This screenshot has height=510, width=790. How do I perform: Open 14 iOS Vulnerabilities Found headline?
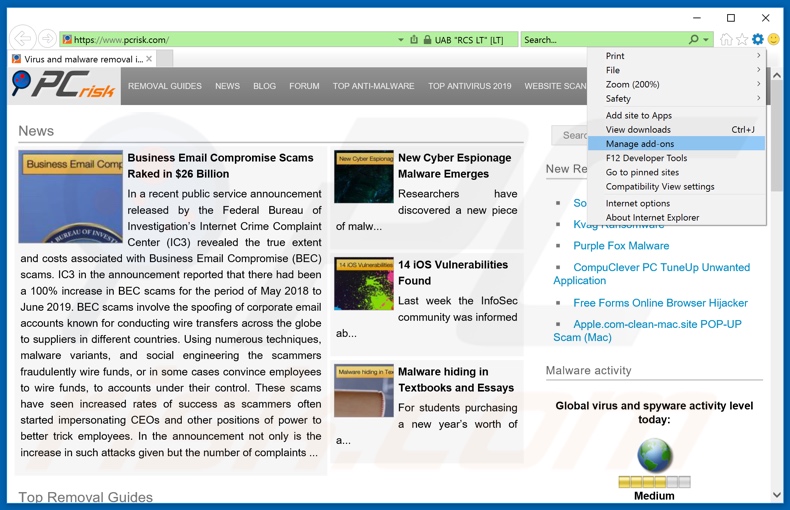[x=453, y=273]
